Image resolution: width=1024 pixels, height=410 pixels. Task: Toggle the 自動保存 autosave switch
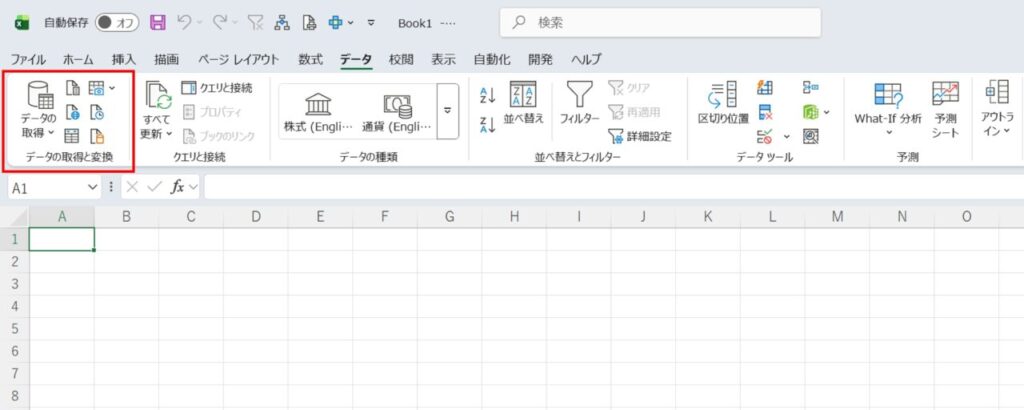point(117,23)
